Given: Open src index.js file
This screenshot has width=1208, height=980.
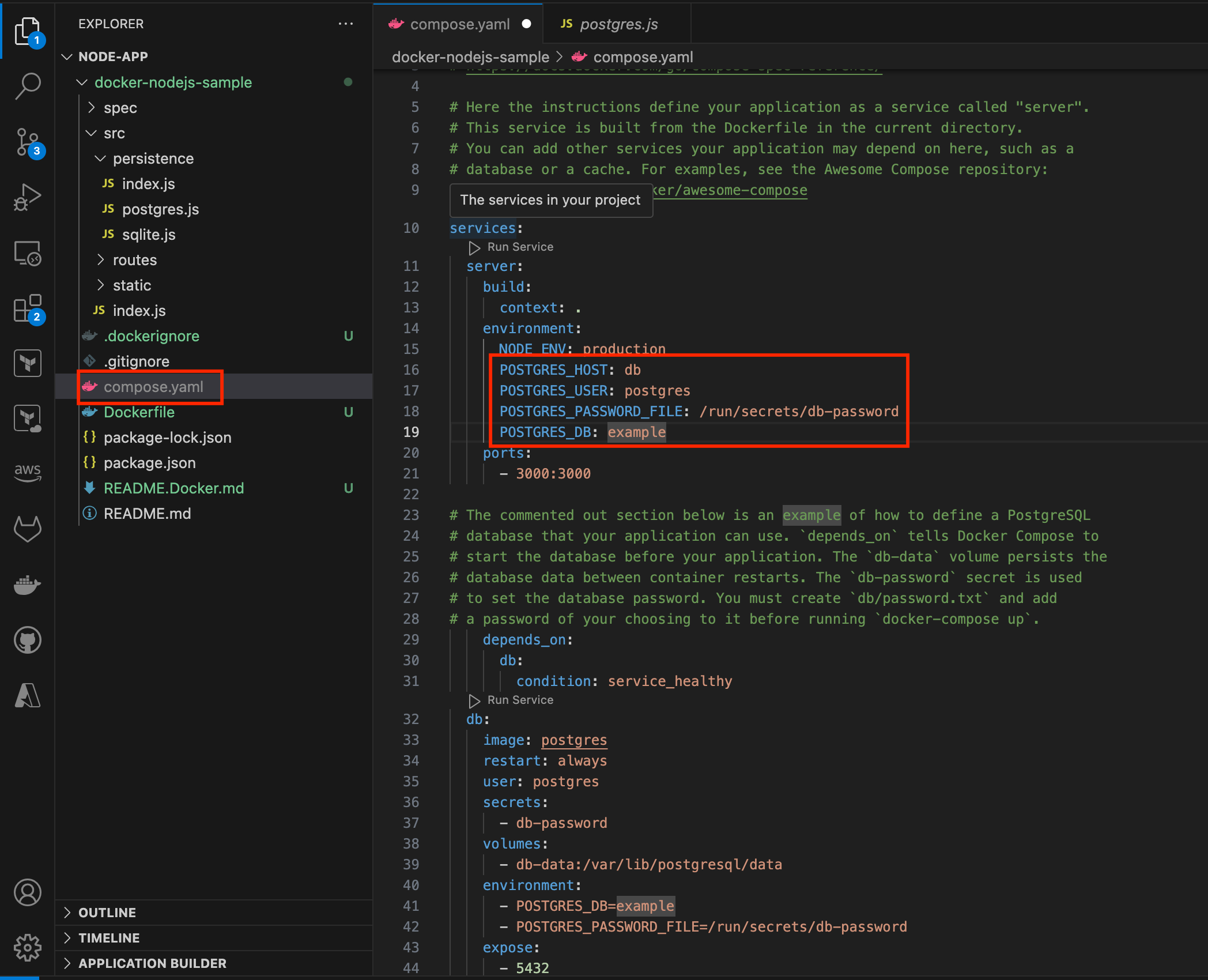Looking at the screenshot, I should coord(139,310).
